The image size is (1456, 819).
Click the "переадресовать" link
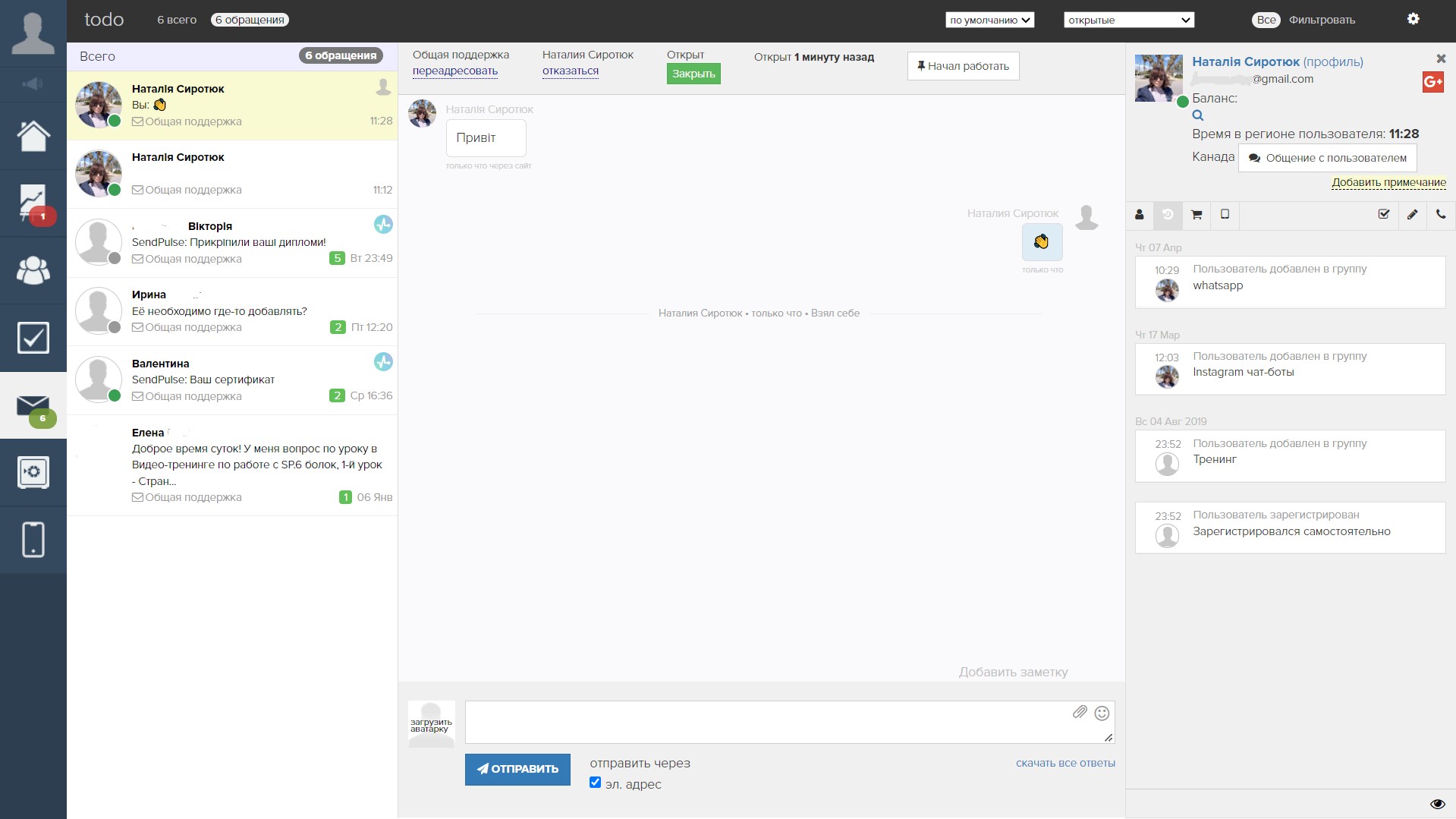[x=455, y=71]
